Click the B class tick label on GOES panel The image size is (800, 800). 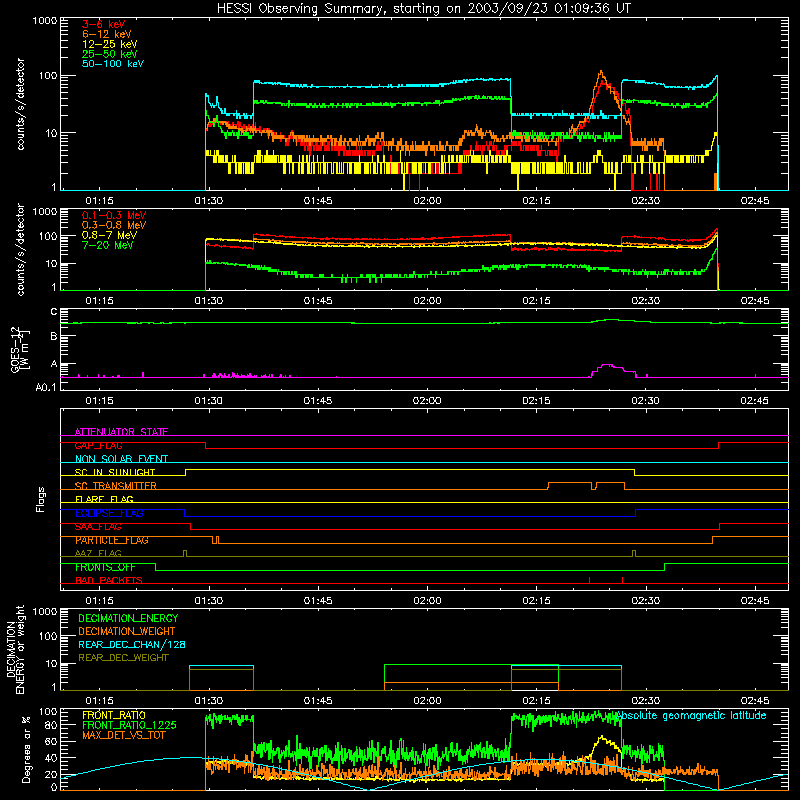tap(54, 336)
